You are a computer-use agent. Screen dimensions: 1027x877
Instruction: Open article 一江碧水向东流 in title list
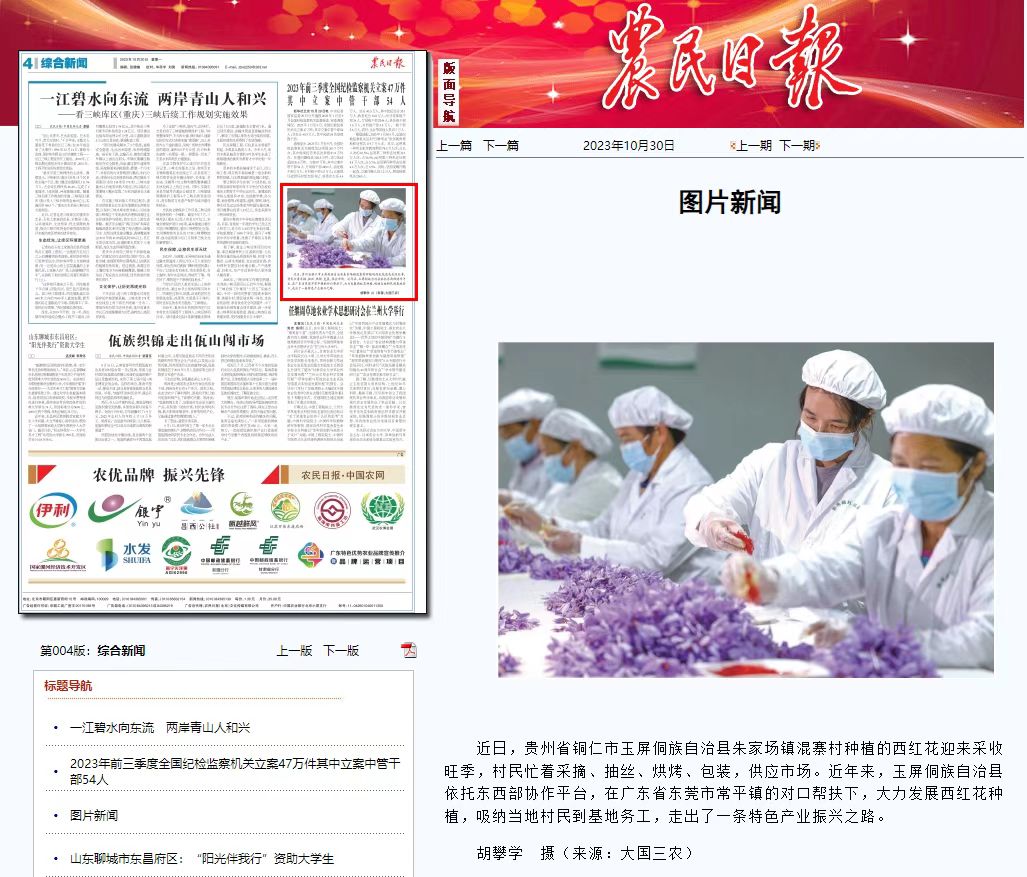(x=160, y=727)
